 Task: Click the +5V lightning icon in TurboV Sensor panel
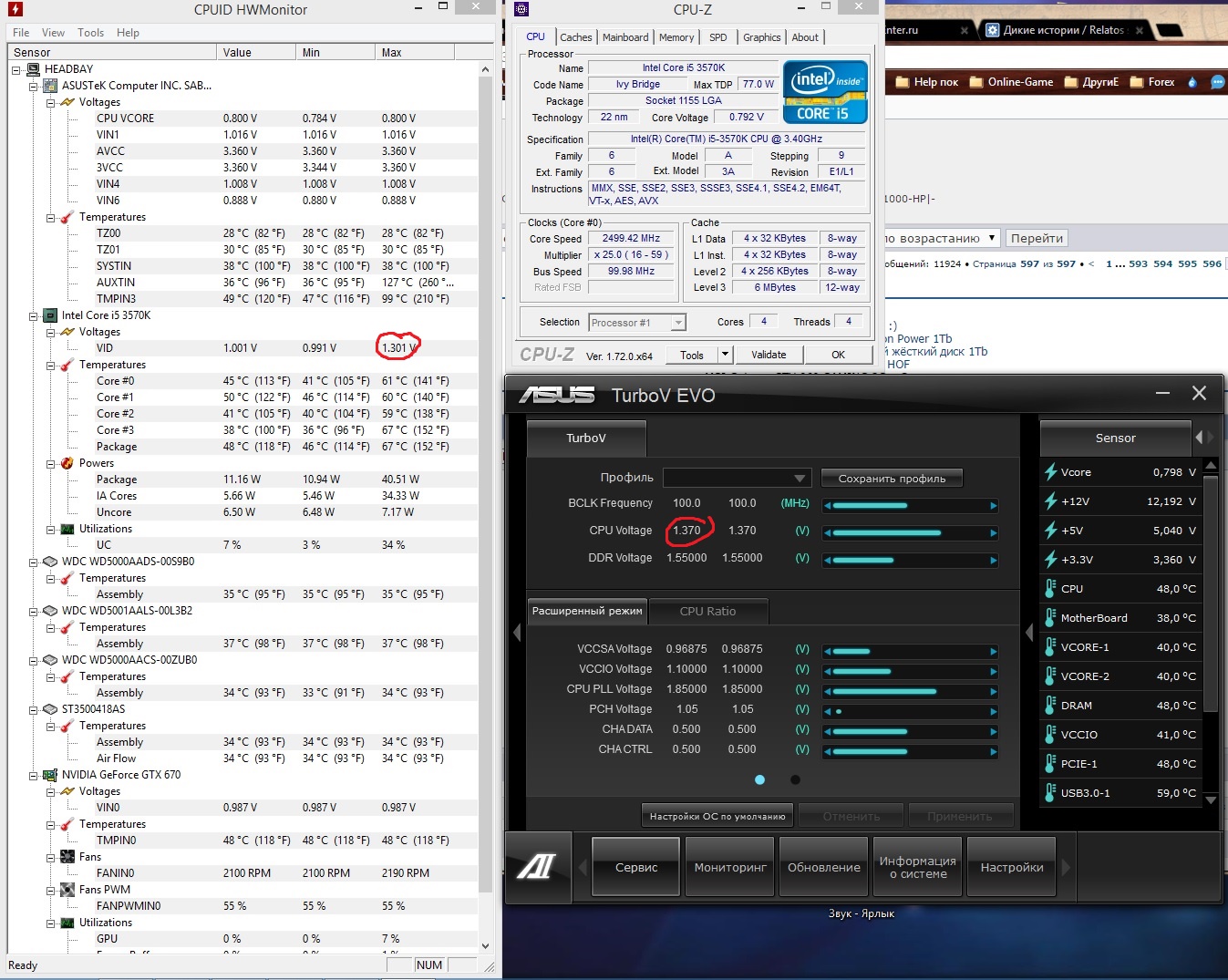1050,531
